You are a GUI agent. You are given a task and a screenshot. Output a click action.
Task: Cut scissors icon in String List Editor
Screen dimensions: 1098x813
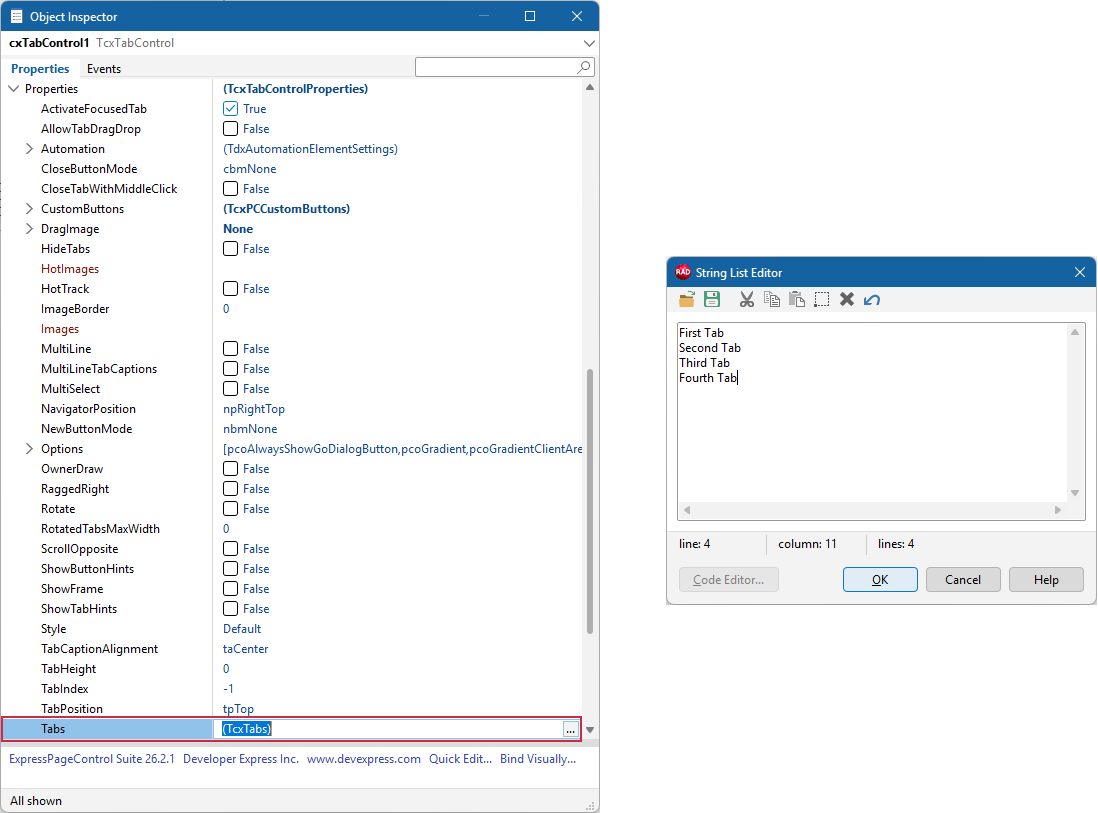click(746, 300)
